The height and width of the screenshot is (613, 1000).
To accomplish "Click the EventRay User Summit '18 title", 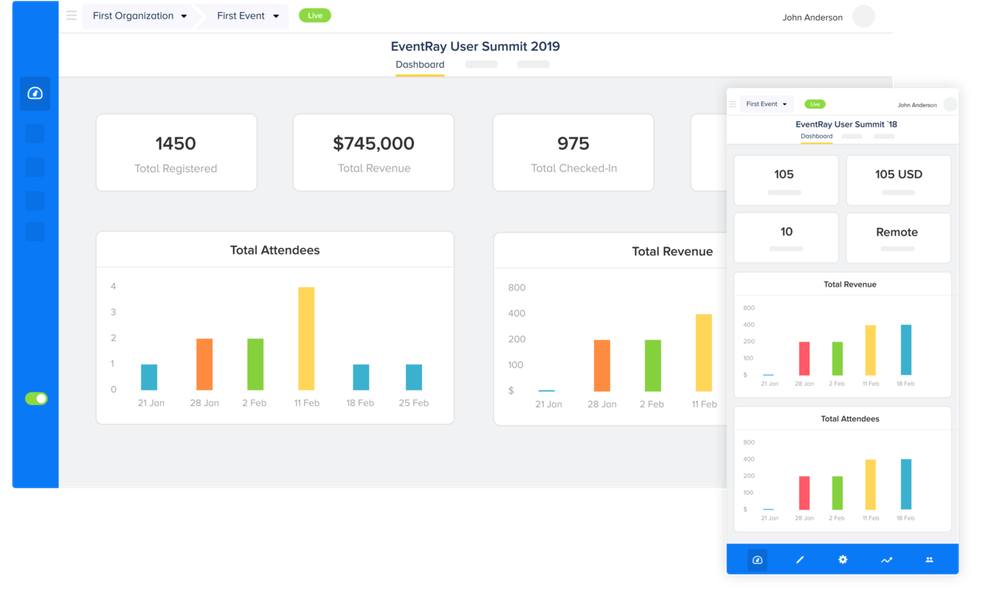I will (846, 124).
